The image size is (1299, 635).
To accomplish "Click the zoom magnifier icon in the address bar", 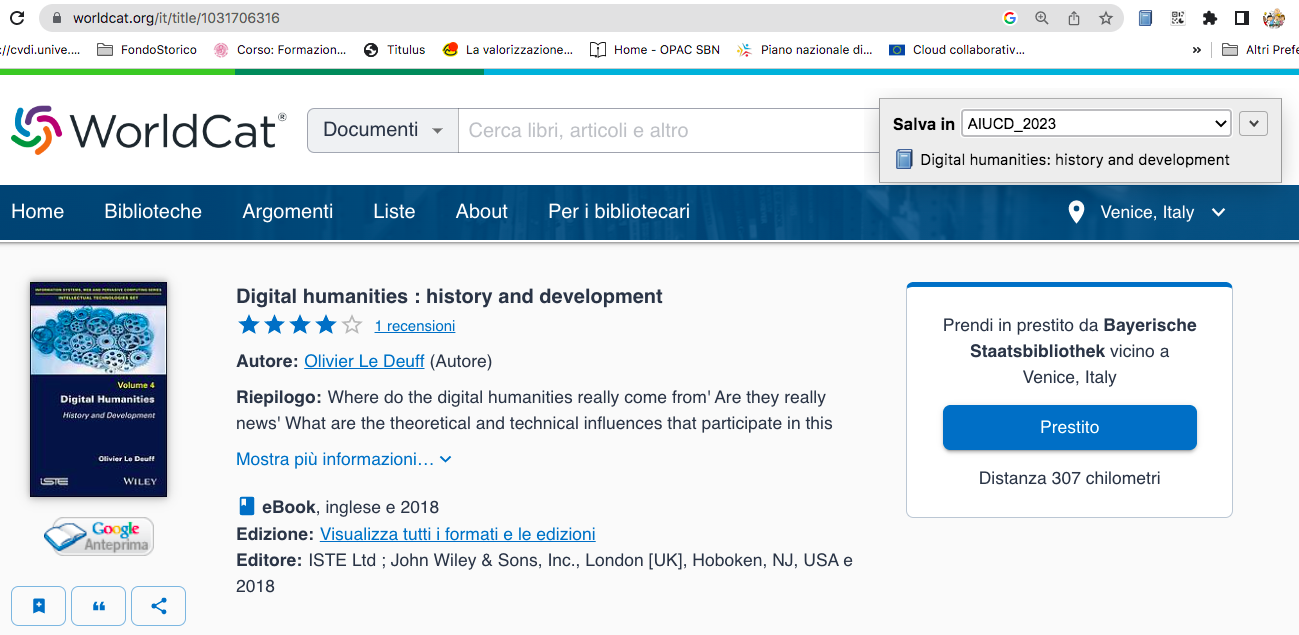I will tap(1042, 18).
